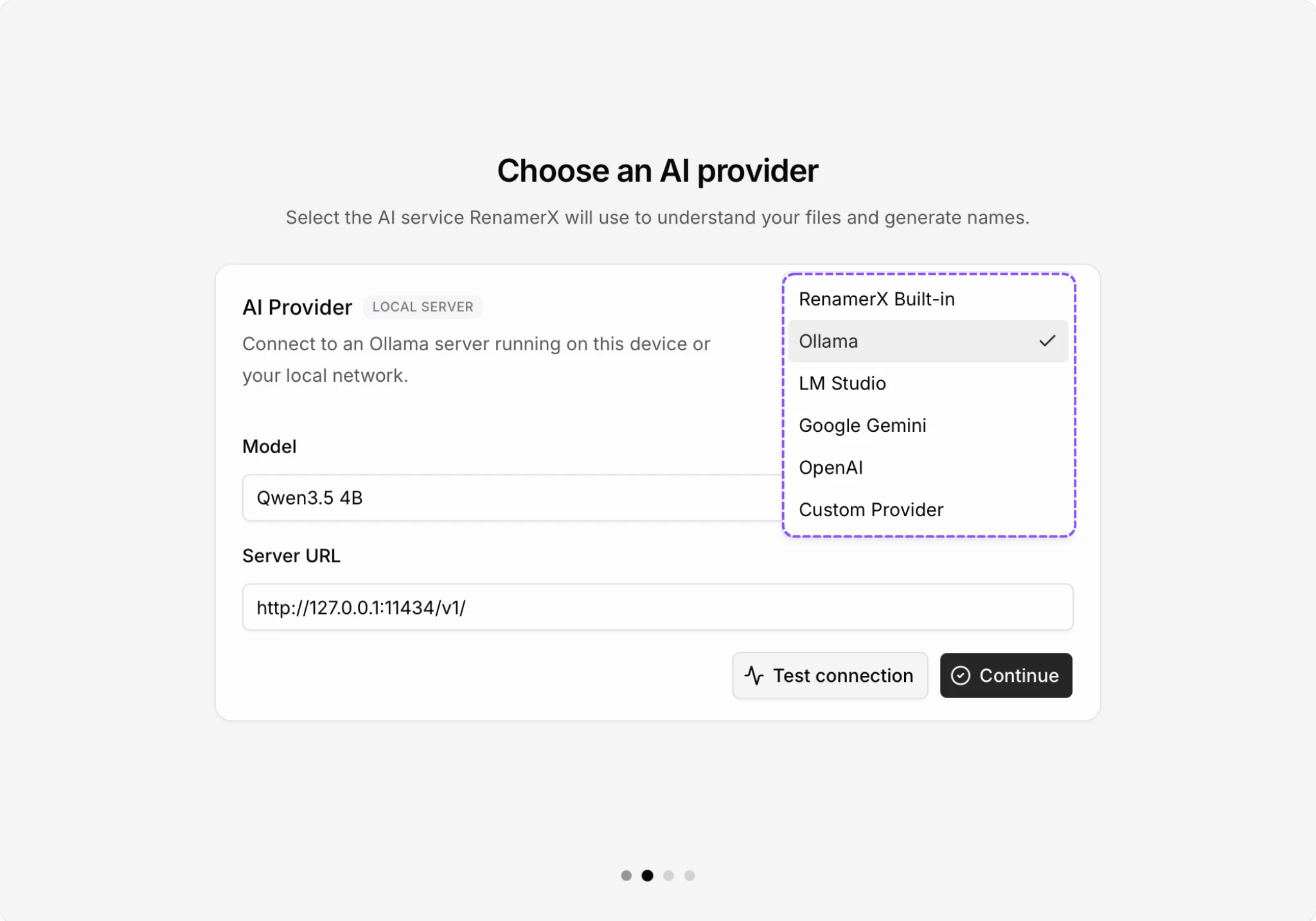
Task: Select the Ollama provider option
Action: point(928,341)
